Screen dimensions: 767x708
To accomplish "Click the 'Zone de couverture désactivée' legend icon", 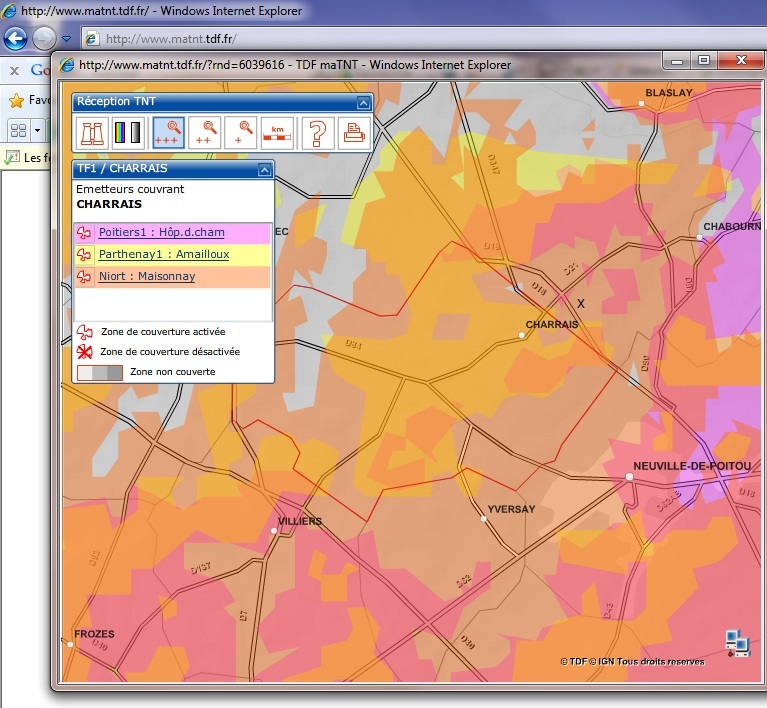I will pos(85,352).
